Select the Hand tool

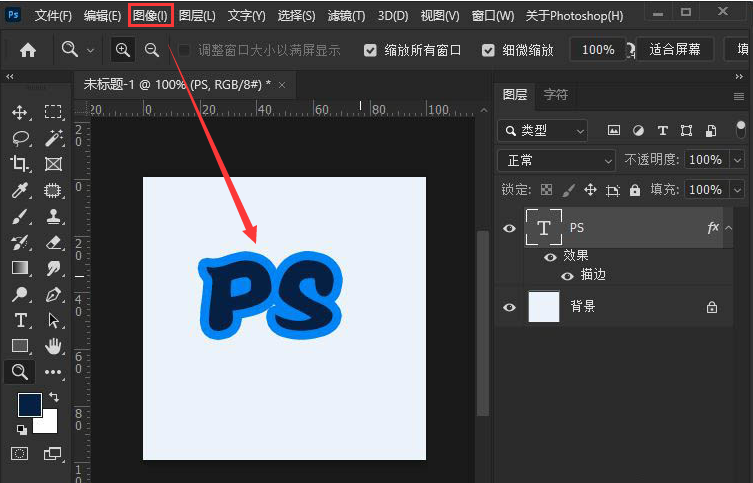click(53, 346)
